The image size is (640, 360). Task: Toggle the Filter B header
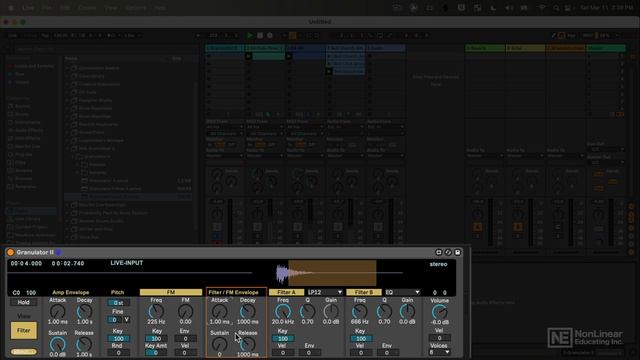point(364,292)
